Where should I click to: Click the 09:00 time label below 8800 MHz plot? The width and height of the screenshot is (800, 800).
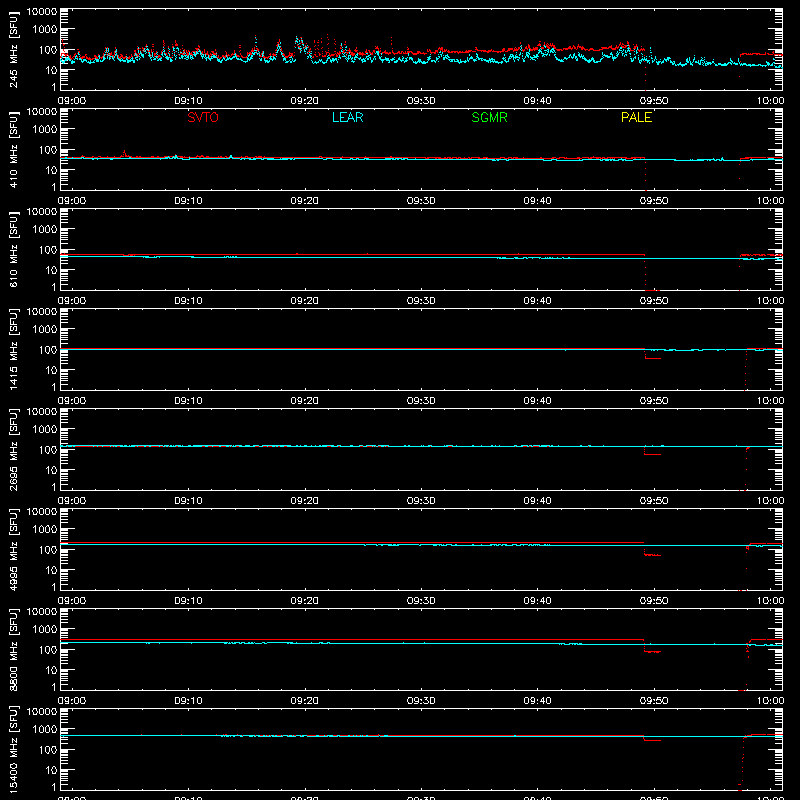coord(72,701)
